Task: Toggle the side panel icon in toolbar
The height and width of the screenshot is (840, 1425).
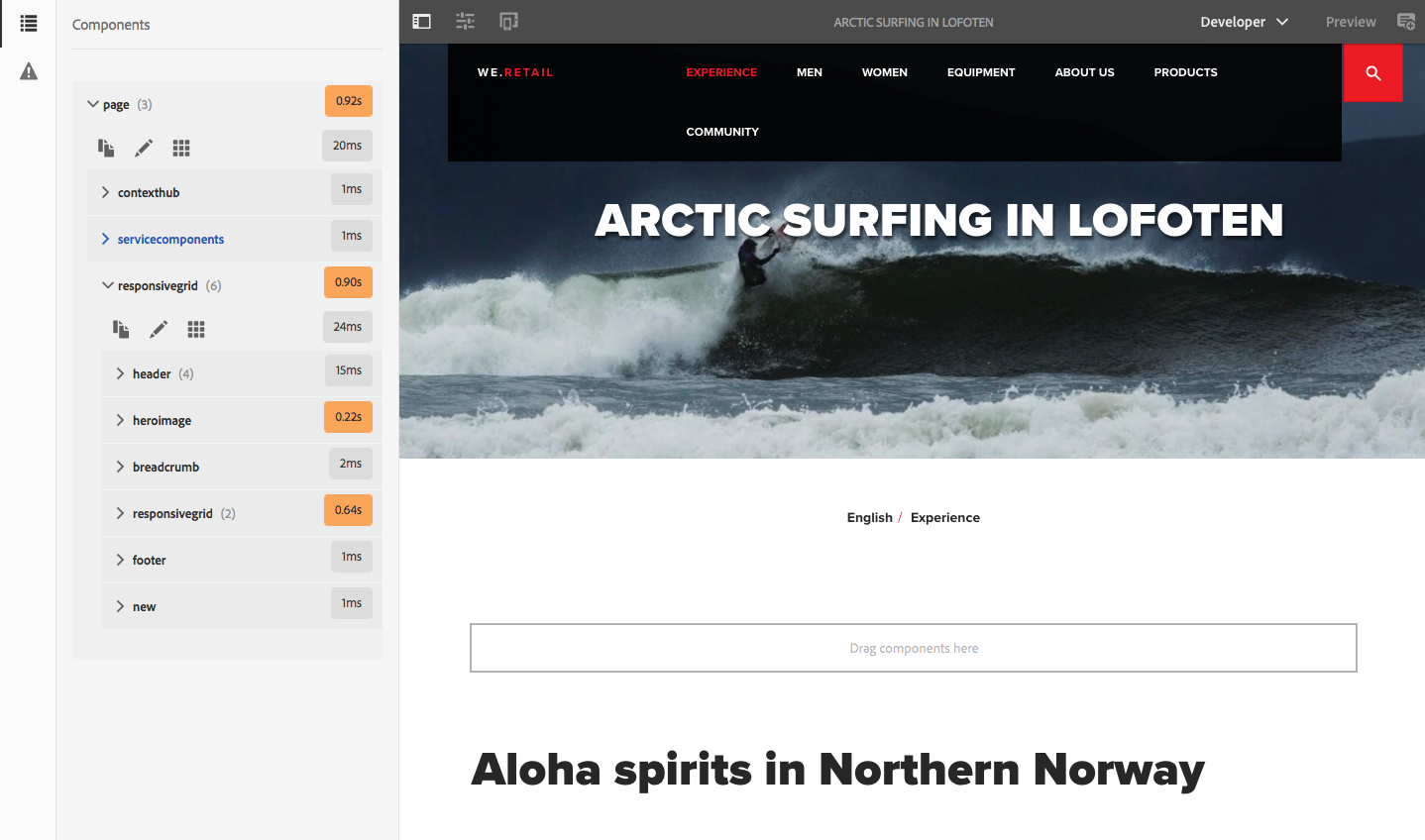Action: tap(421, 22)
